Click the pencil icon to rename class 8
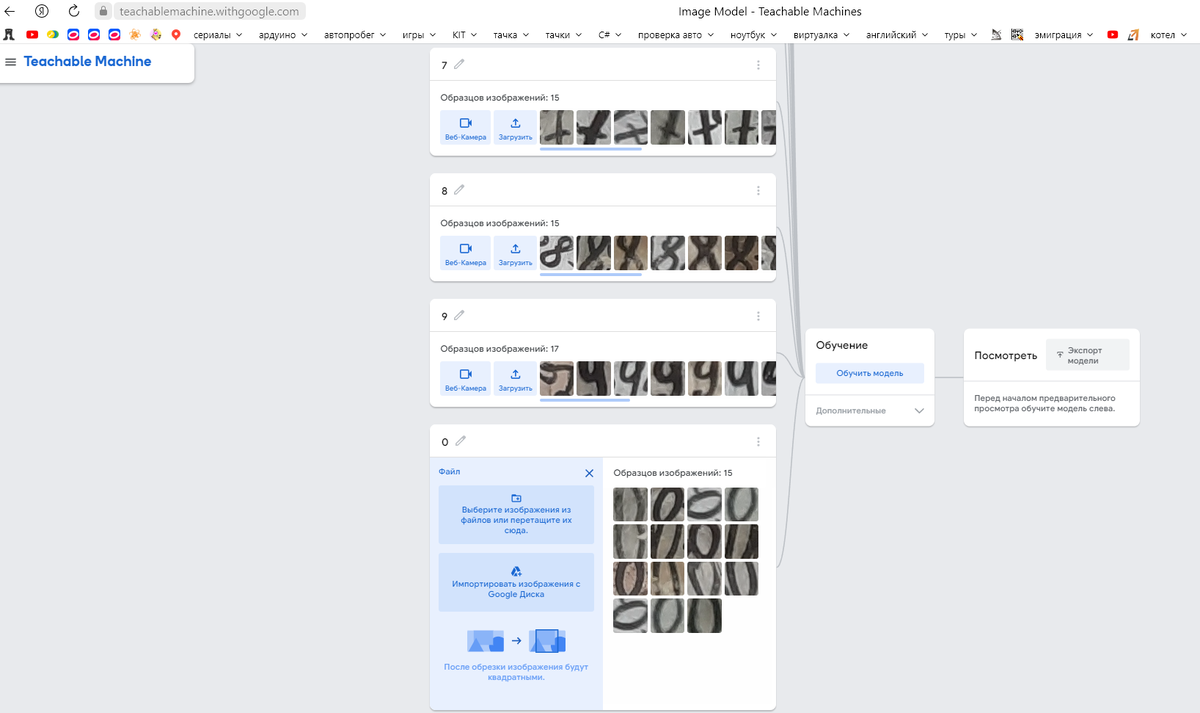This screenshot has height=713, width=1200. coord(459,190)
